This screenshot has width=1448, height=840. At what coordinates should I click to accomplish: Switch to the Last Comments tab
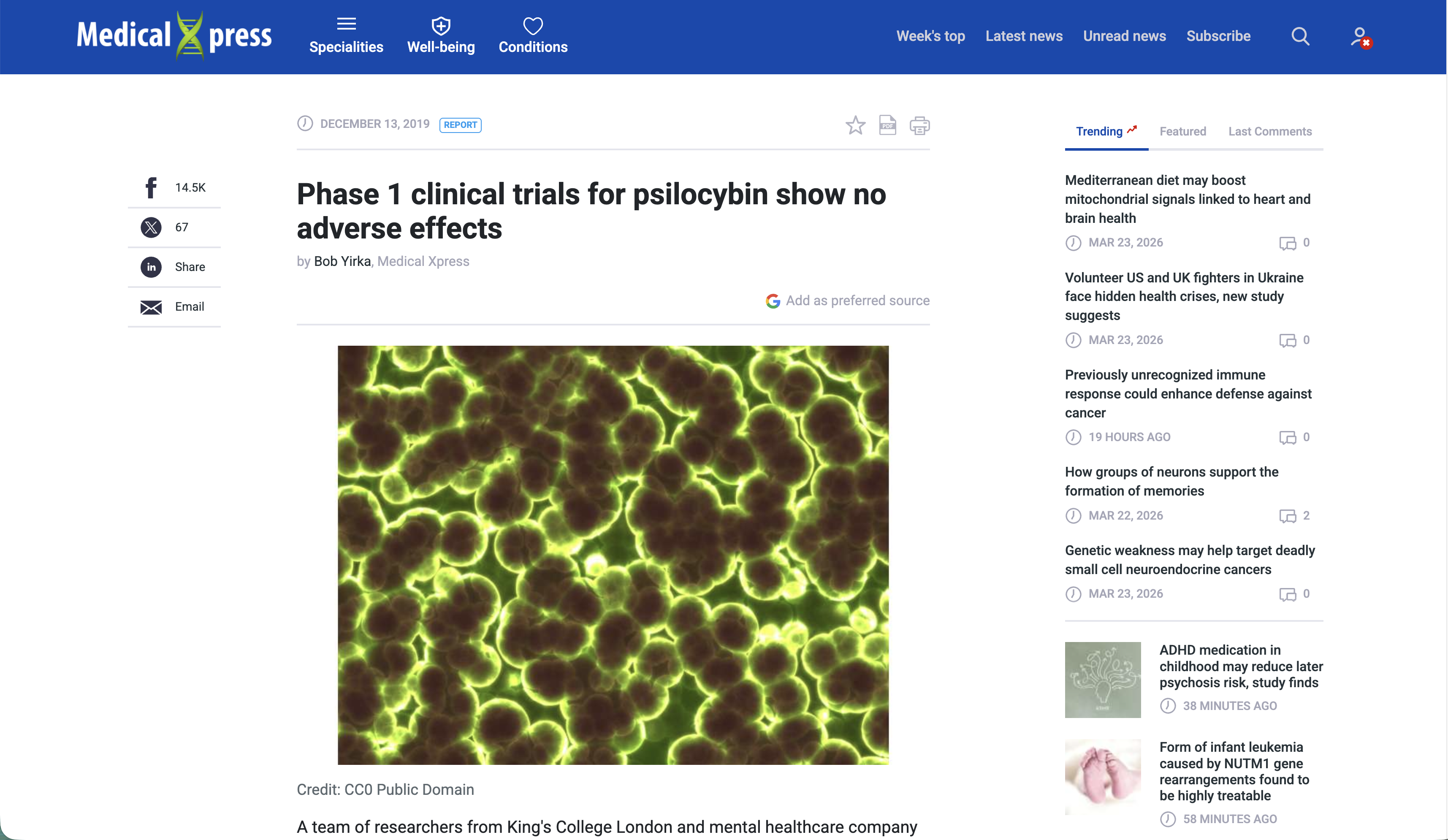(x=1270, y=131)
